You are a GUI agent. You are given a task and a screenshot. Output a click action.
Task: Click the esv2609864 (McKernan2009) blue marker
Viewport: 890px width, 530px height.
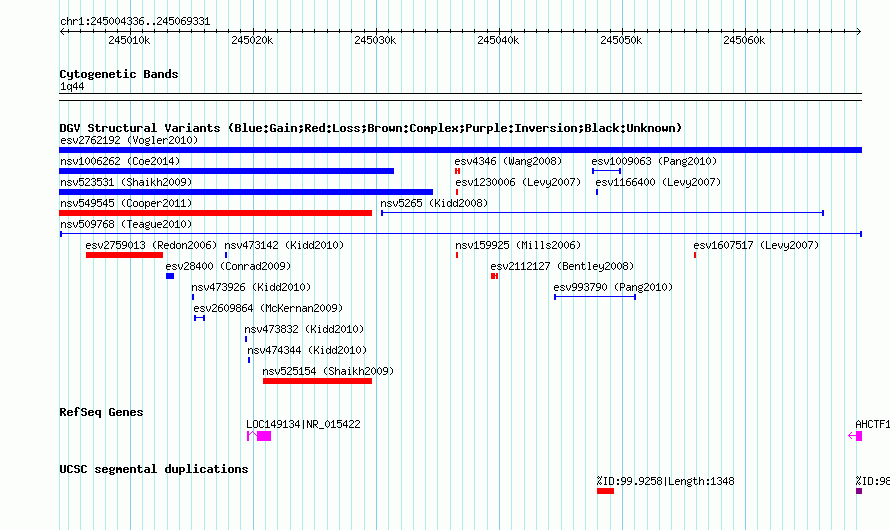199,318
